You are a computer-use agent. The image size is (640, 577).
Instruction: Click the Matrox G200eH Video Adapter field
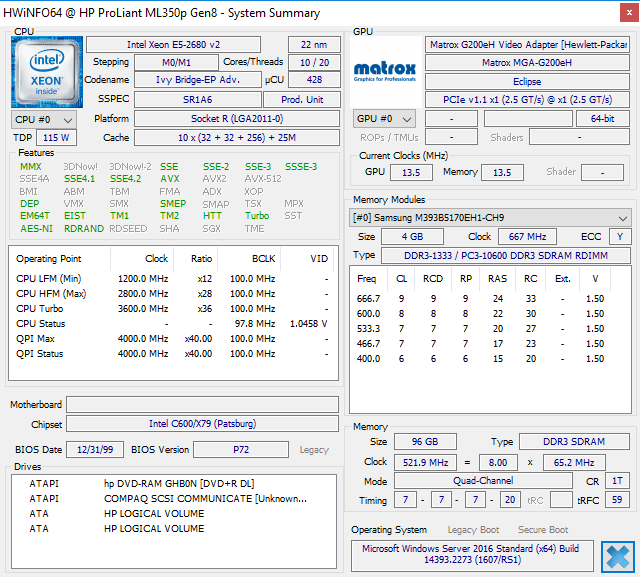(x=527, y=44)
